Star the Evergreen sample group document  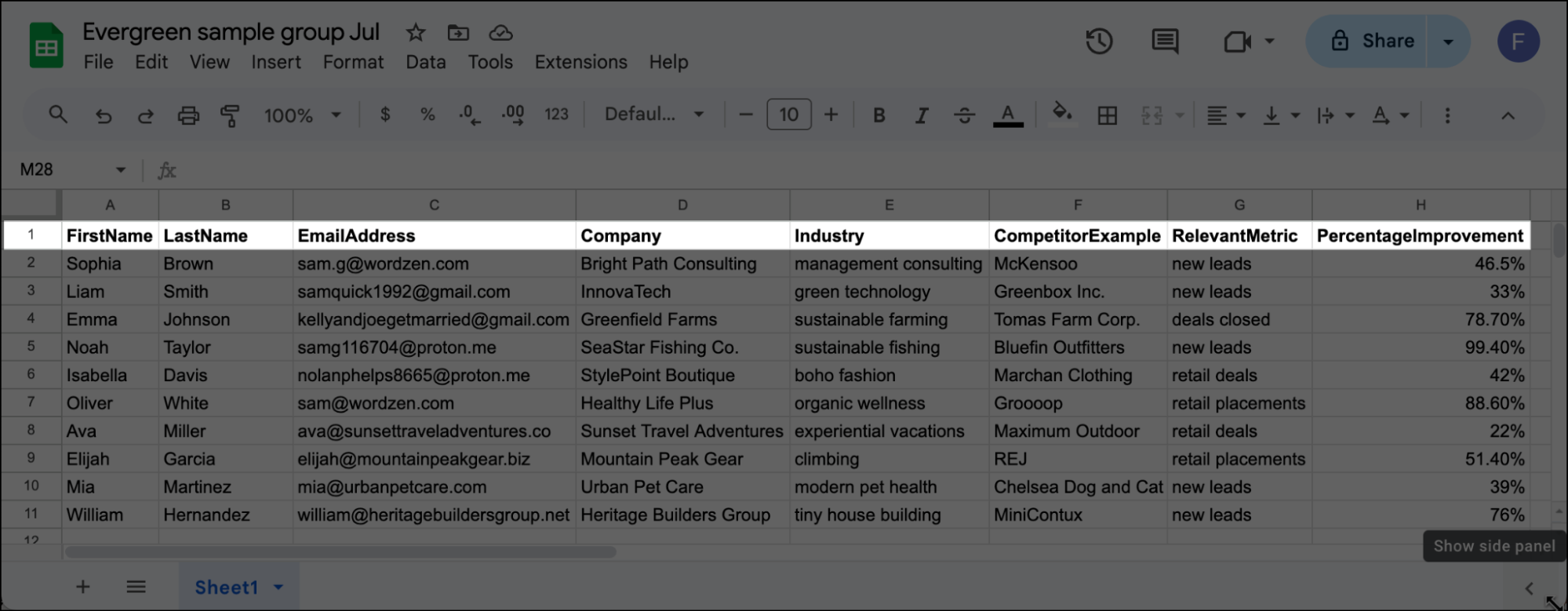coord(415,33)
